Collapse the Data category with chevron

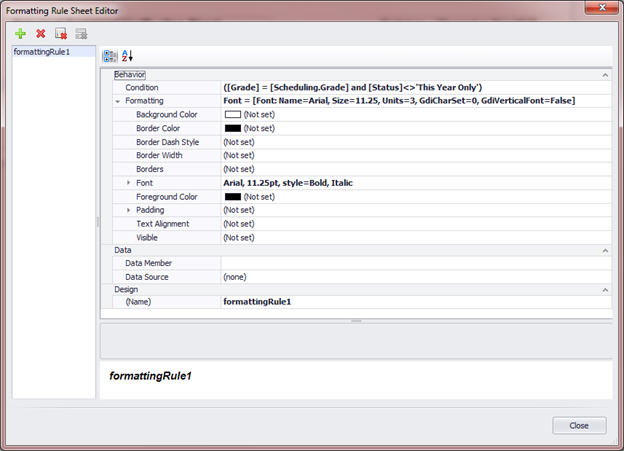pos(604,250)
